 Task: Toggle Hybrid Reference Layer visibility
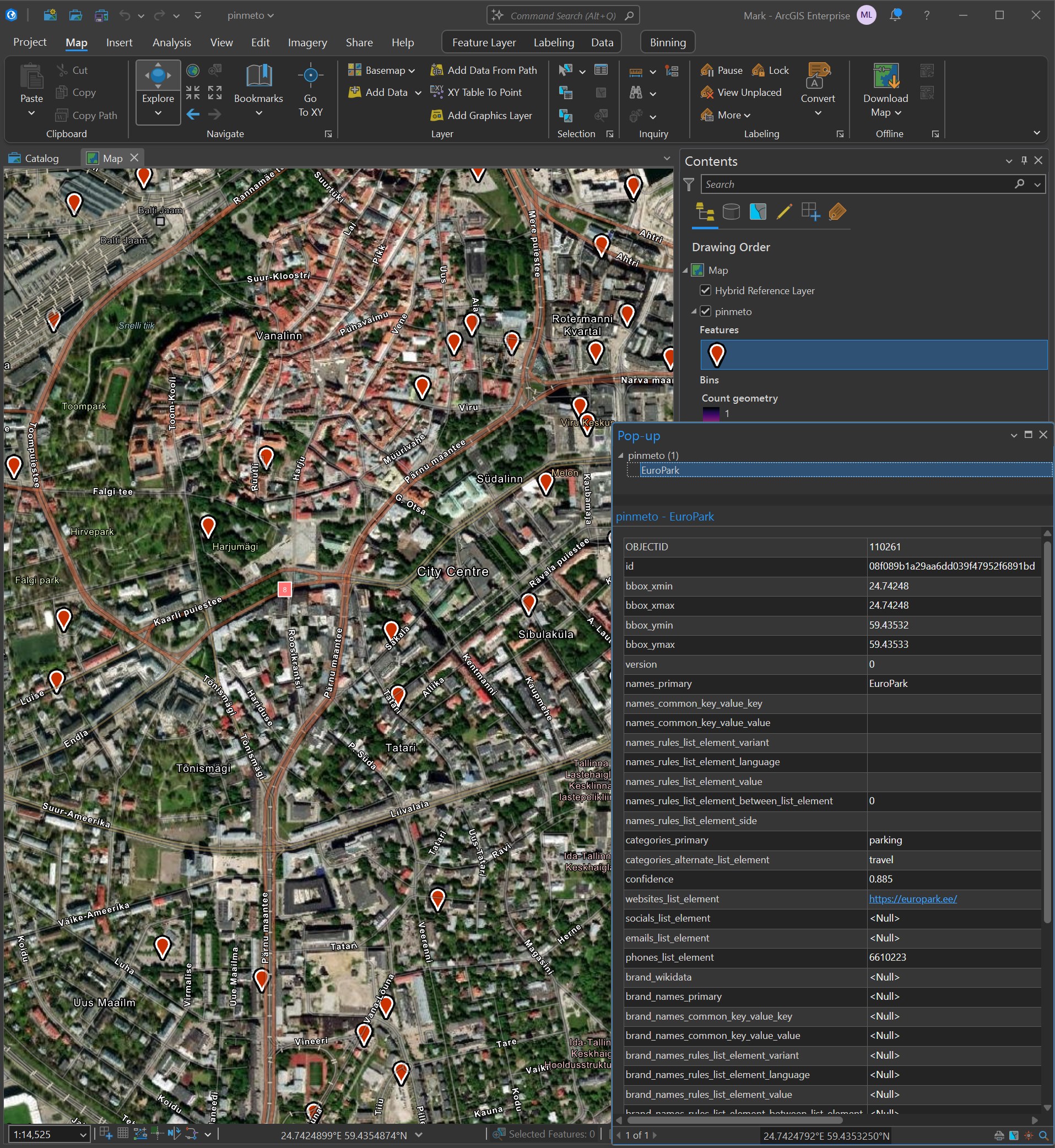click(x=706, y=290)
